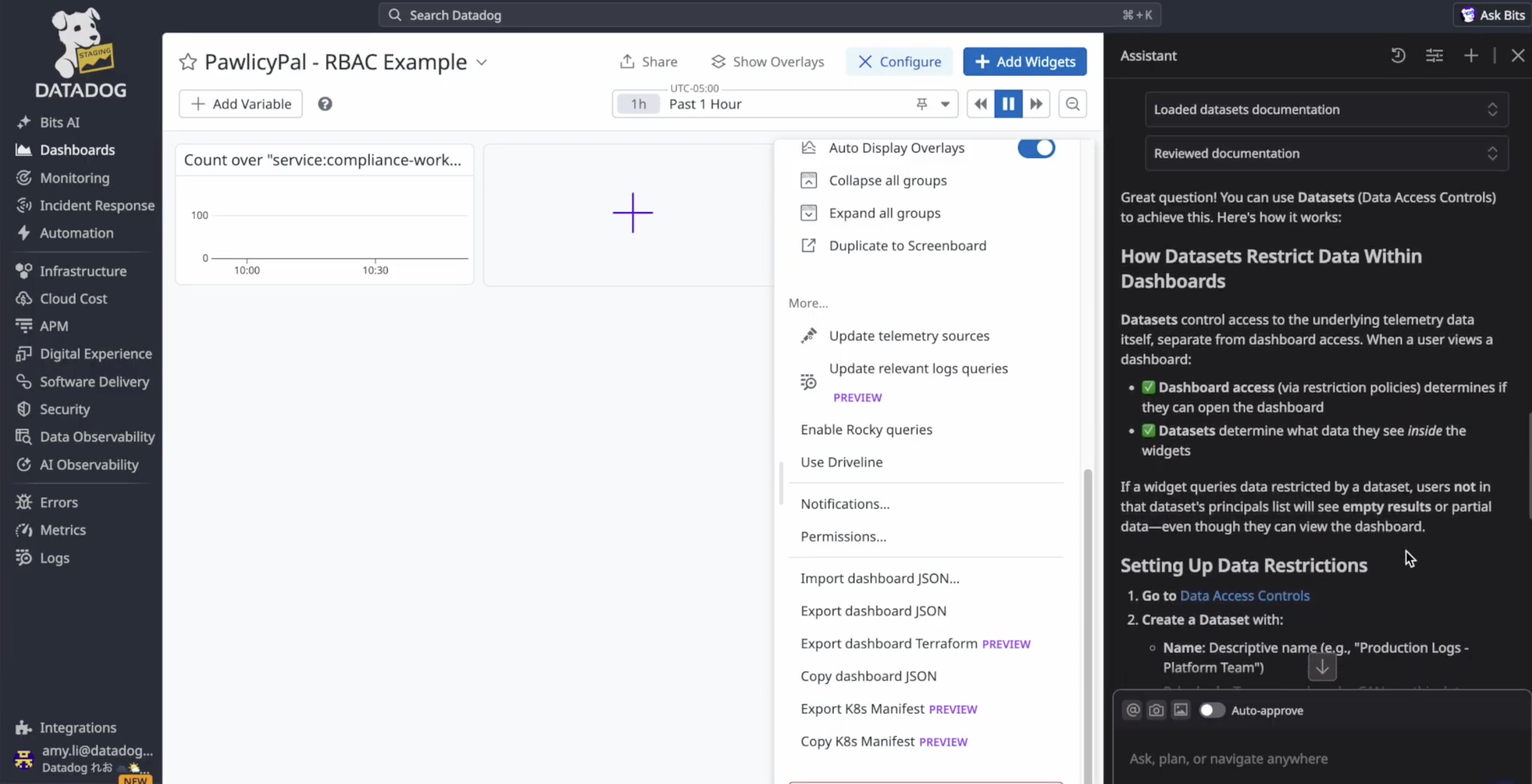Select Export dashboard JSON menu item
Viewport: 1532px width, 784px height.
873,611
